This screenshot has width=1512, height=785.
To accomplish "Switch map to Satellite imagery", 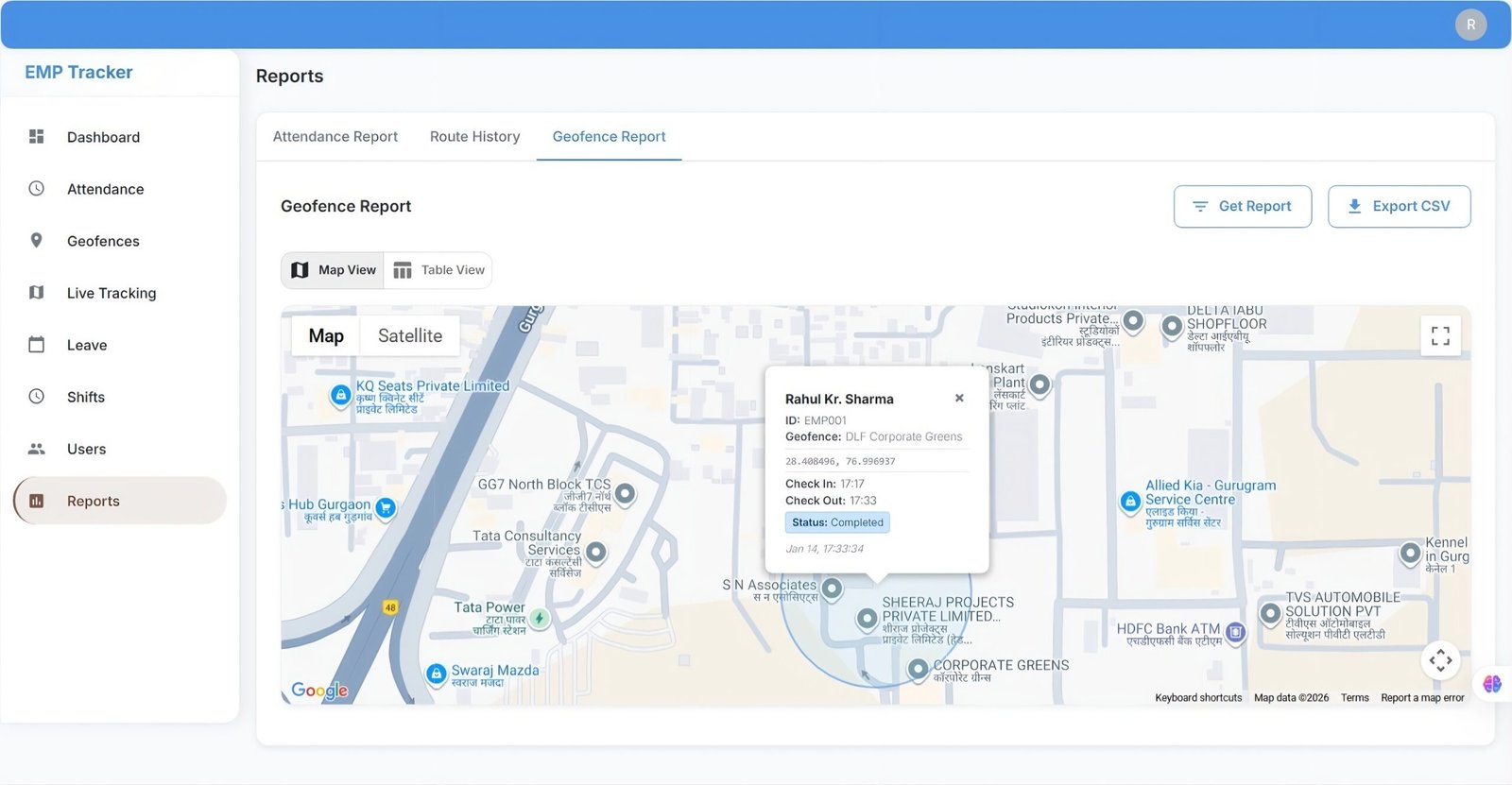I will tap(409, 336).
